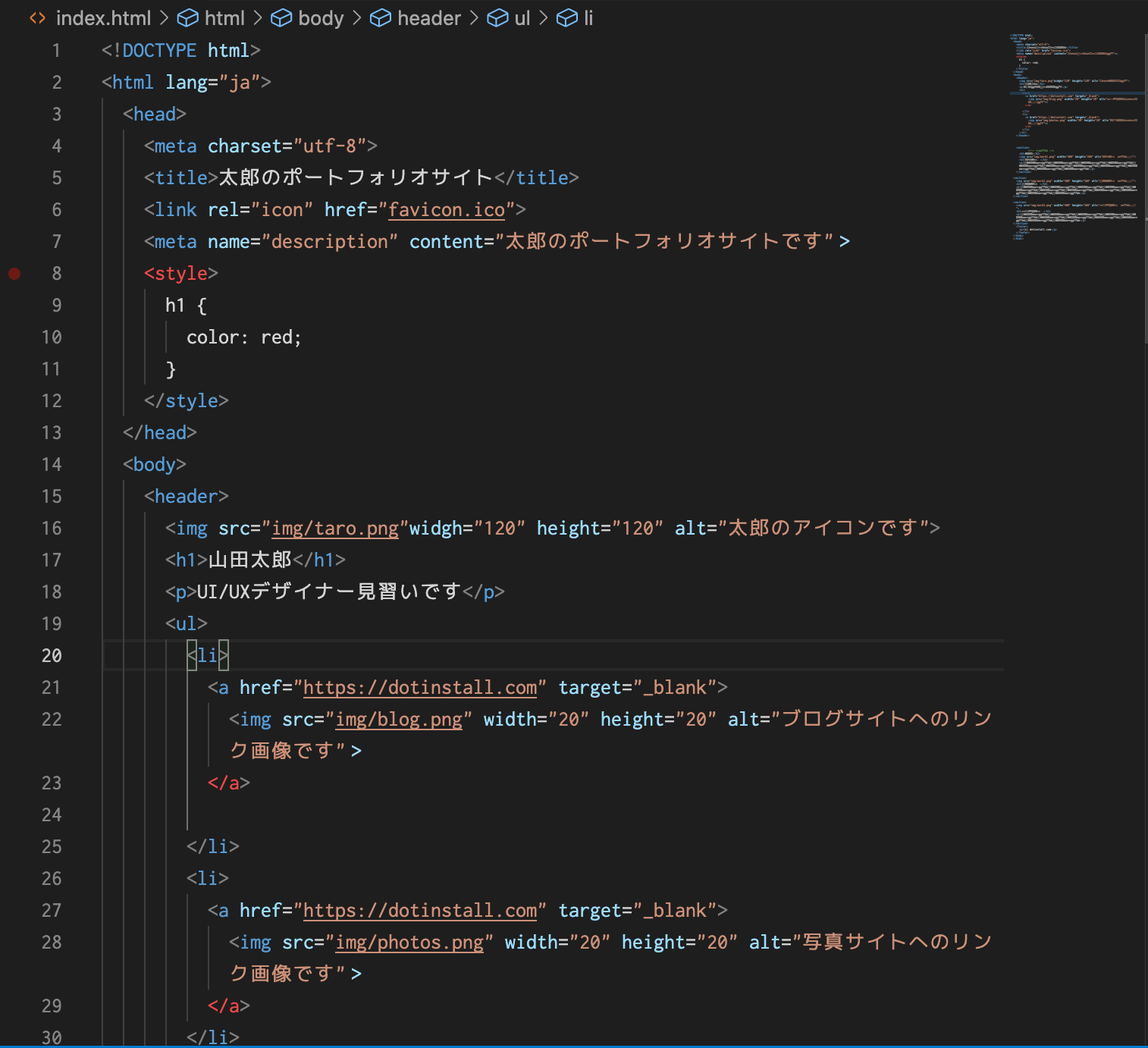1148x1048 pixels.
Task: Toggle a breakpoint in the gutter at line 16
Action: click(x=14, y=528)
